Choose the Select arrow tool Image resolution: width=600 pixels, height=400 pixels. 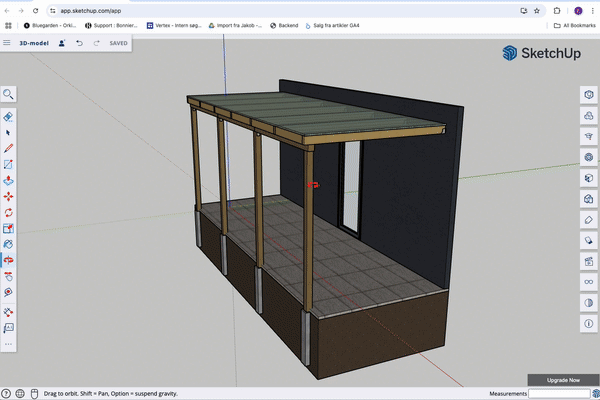[x=8, y=132]
